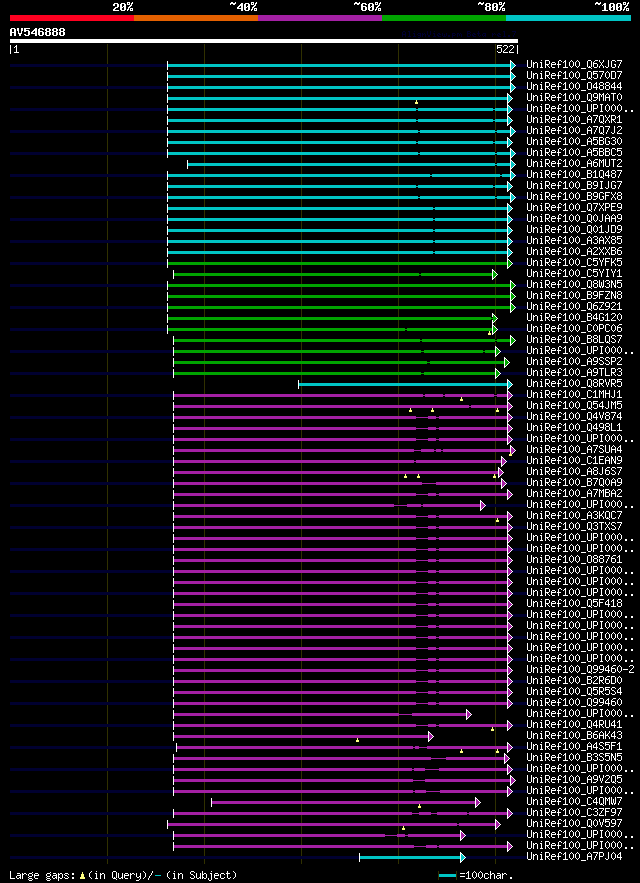Go to UniRef100_Q01JD9 entry
This screenshot has height=883, width=640.
pyautogui.click(x=574, y=229)
